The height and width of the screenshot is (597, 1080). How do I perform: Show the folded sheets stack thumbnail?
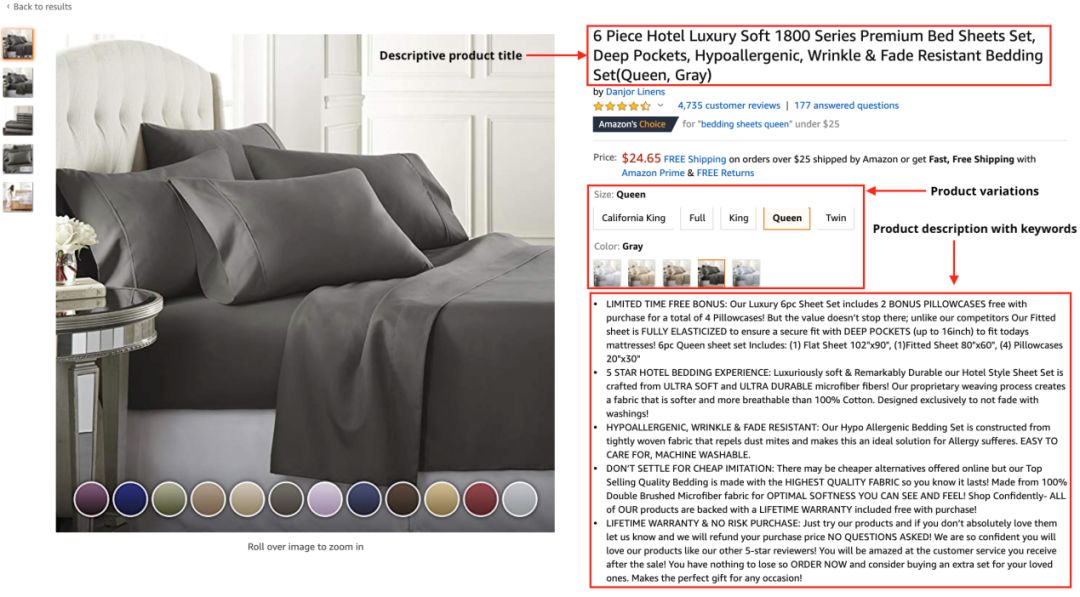18,121
